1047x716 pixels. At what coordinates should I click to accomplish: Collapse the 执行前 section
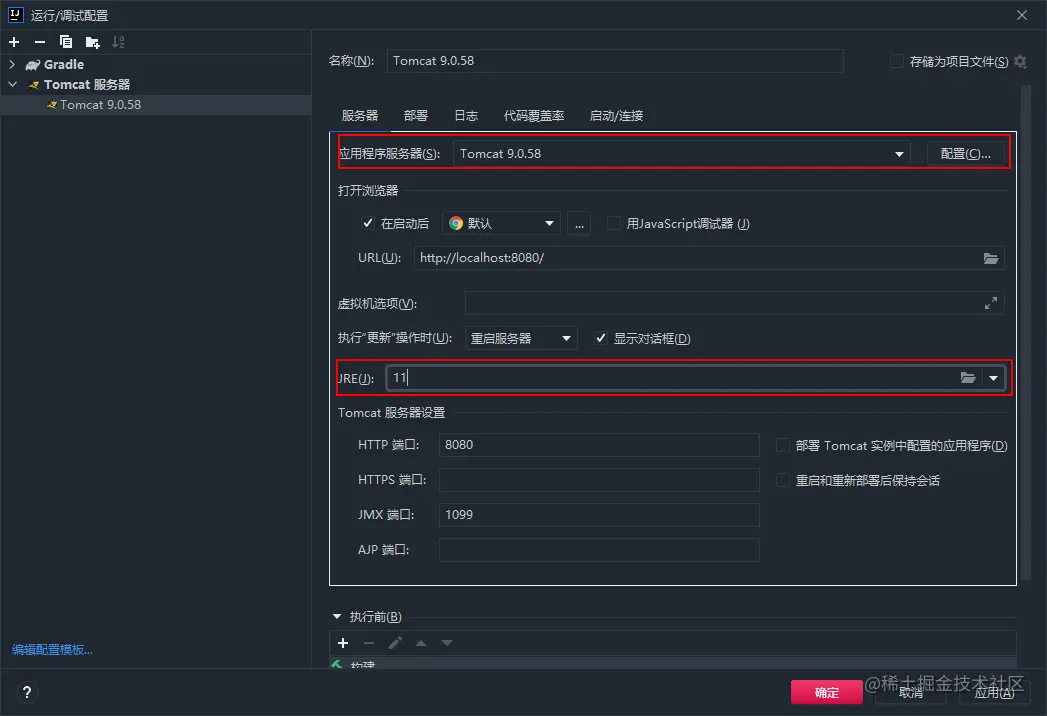pyautogui.click(x=337, y=616)
